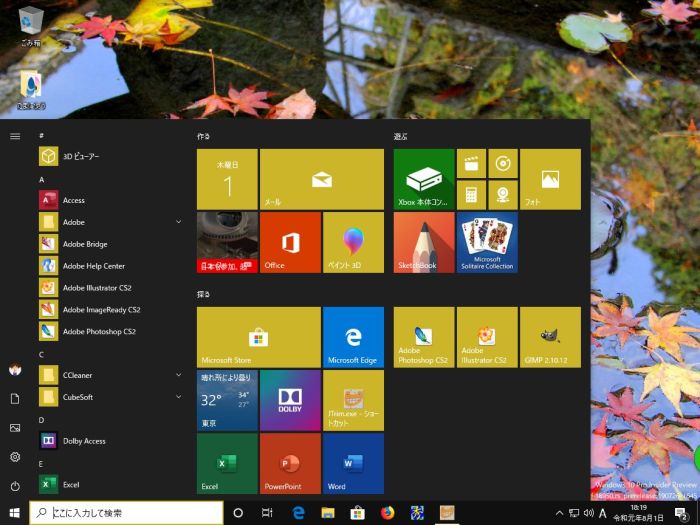
Task: Click the Power button in Start sidebar
Action: click(x=15, y=486)
